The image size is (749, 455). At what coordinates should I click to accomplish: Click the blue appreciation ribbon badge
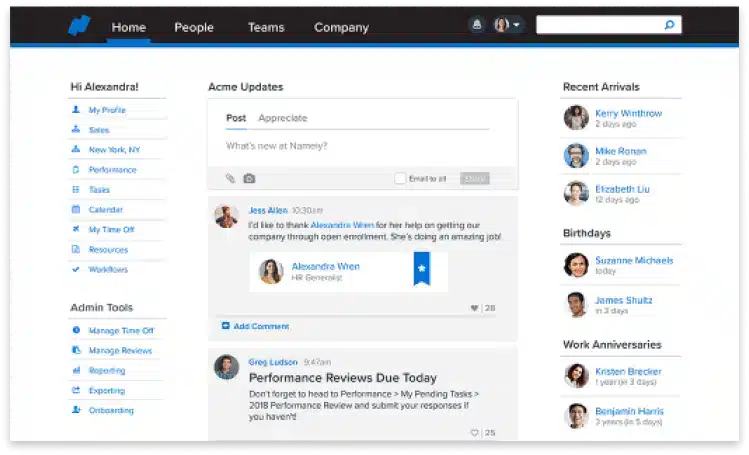point(421,270)
